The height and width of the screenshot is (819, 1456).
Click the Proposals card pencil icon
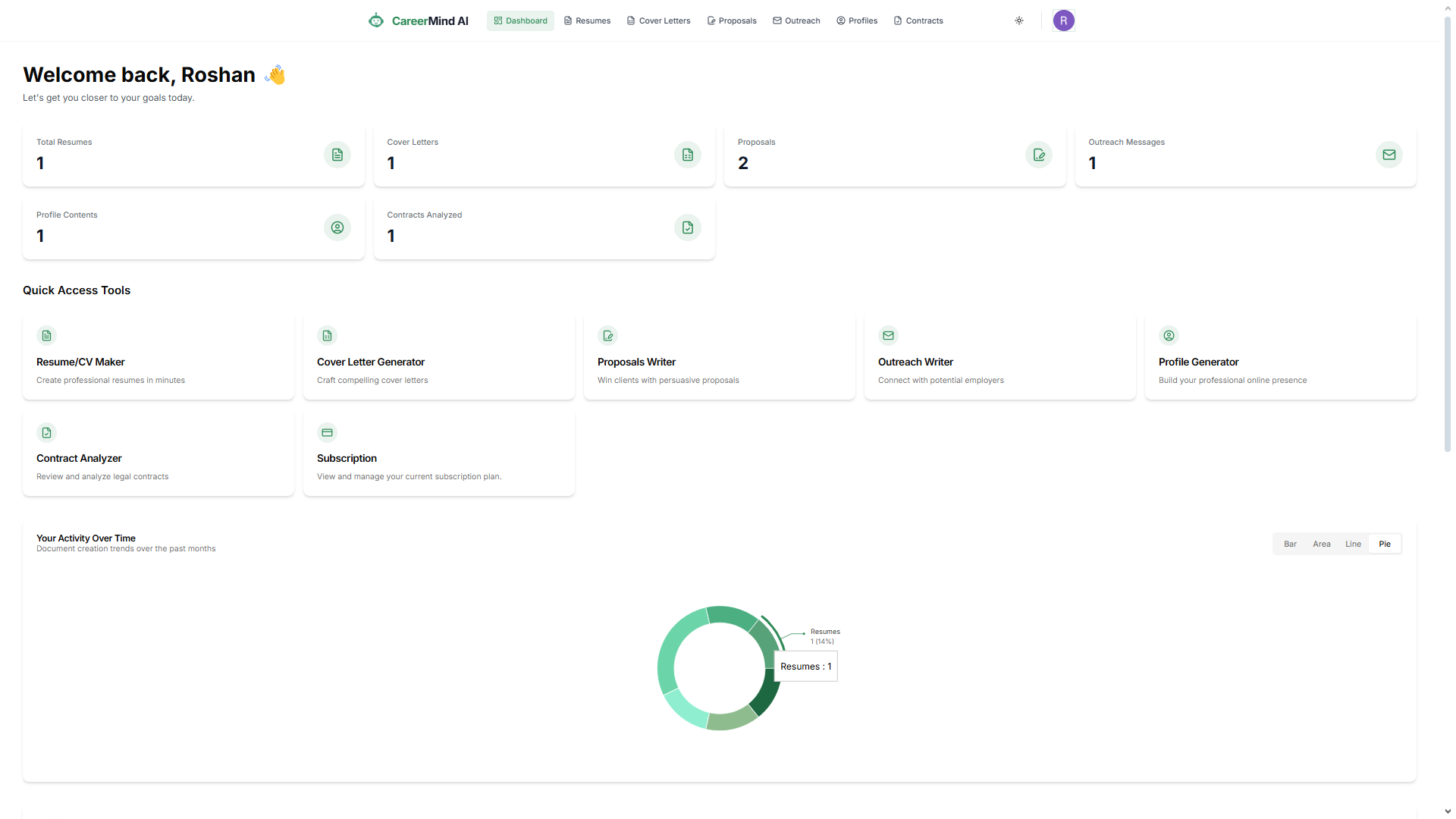[x=1038, y=155]
